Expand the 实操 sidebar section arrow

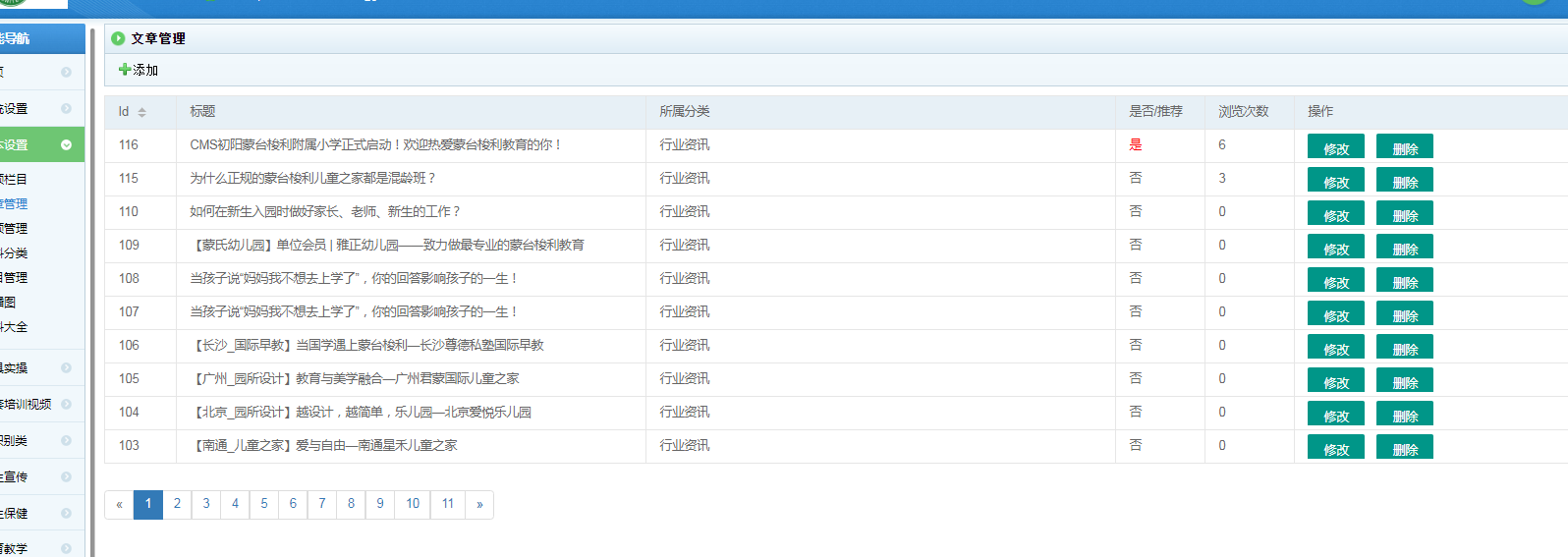(x=66, y=367)
